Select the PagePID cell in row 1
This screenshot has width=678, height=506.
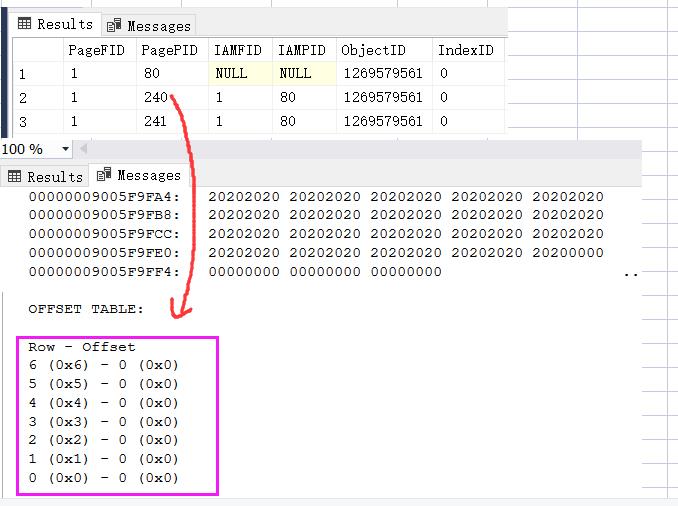173,73
